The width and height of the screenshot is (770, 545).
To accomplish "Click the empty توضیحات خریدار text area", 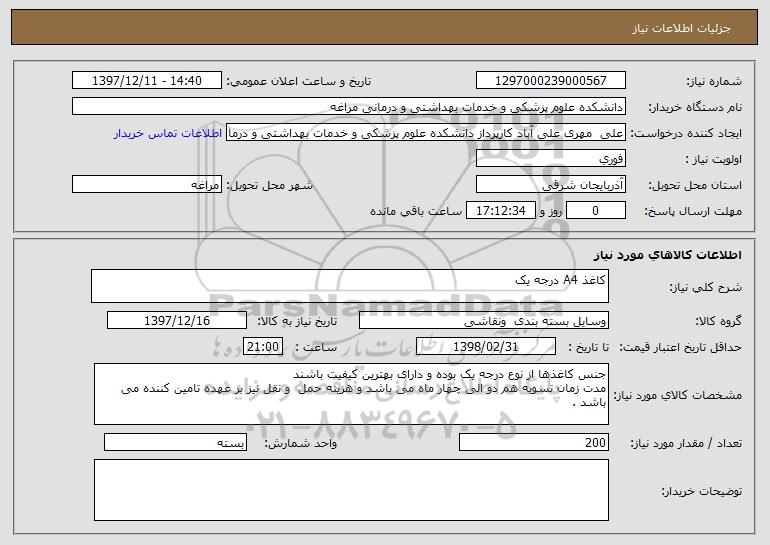I will 351,490.
